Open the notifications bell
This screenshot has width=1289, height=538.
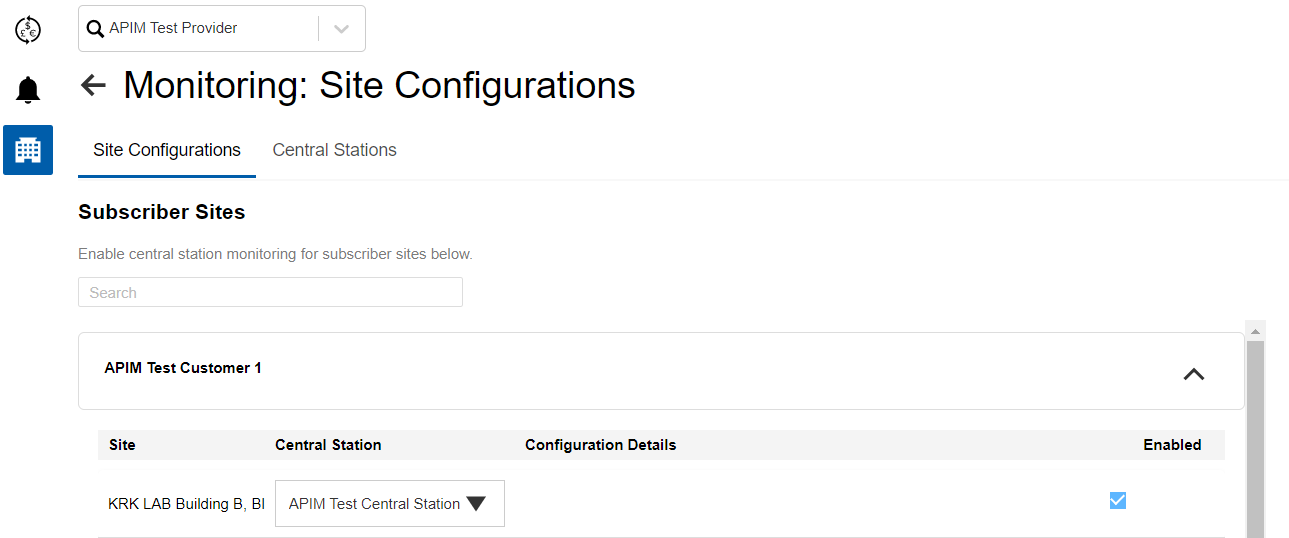[28, 90]
